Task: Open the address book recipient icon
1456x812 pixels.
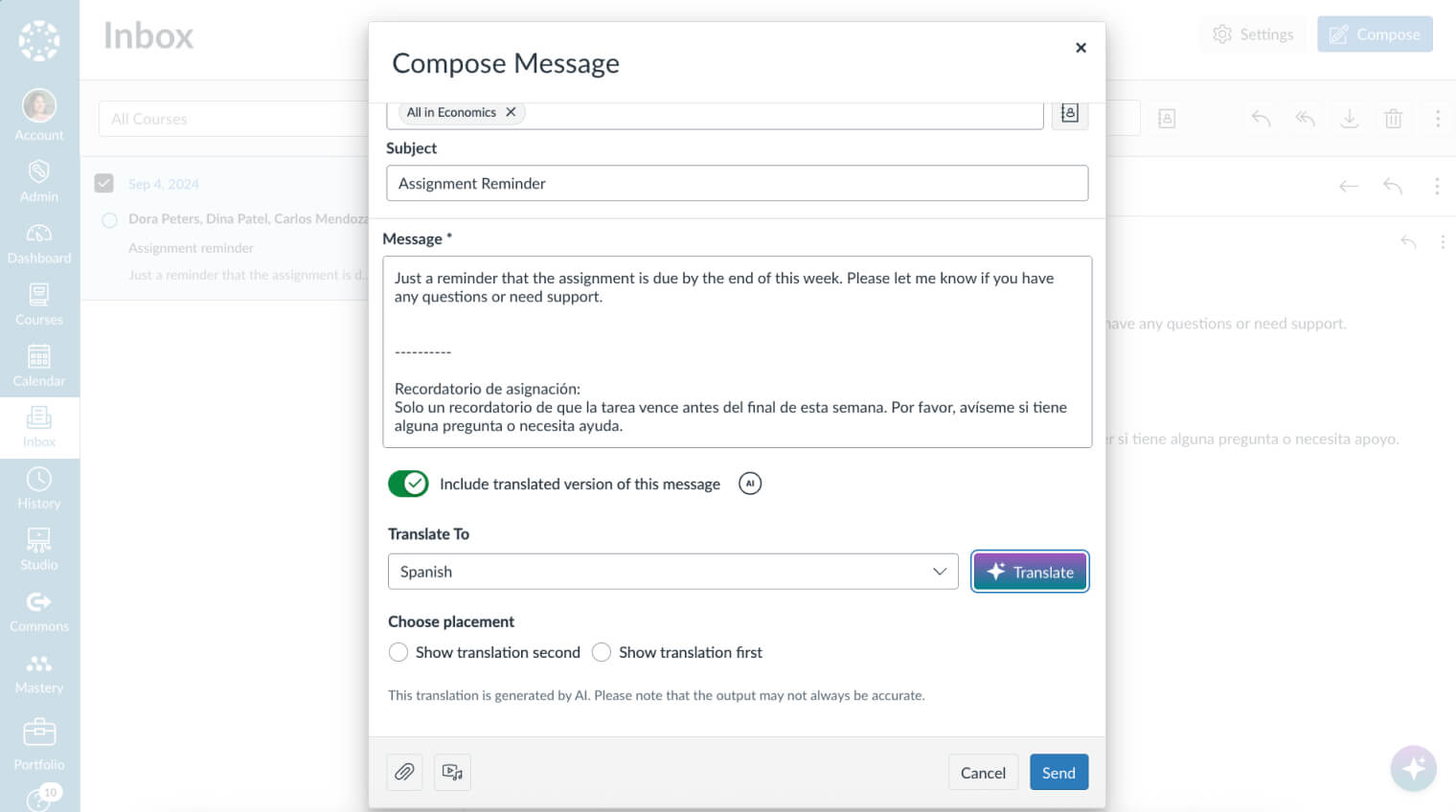Action: (x=1070, y=113)
